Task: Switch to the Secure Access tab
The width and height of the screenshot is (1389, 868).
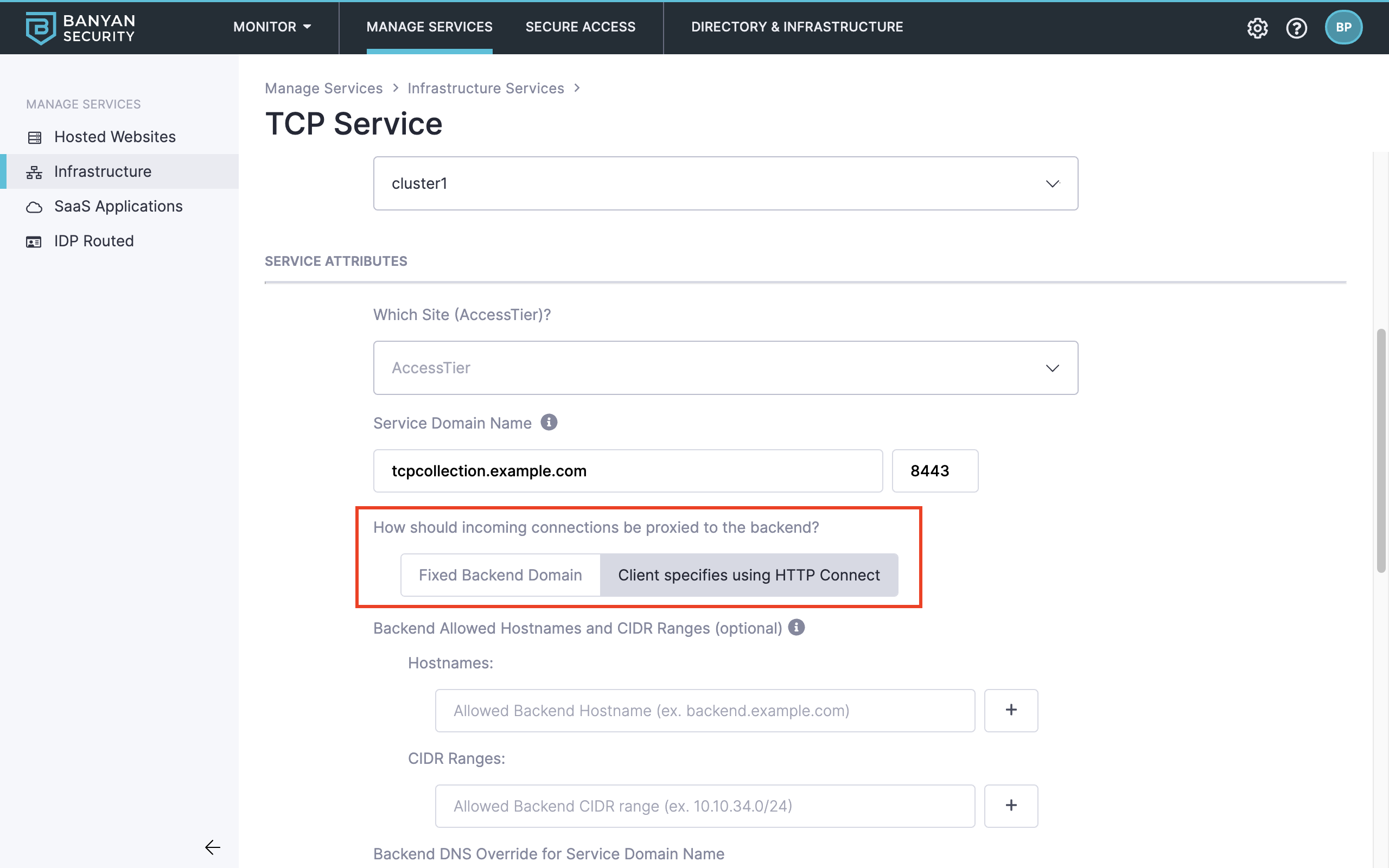Action: point(580,27)
